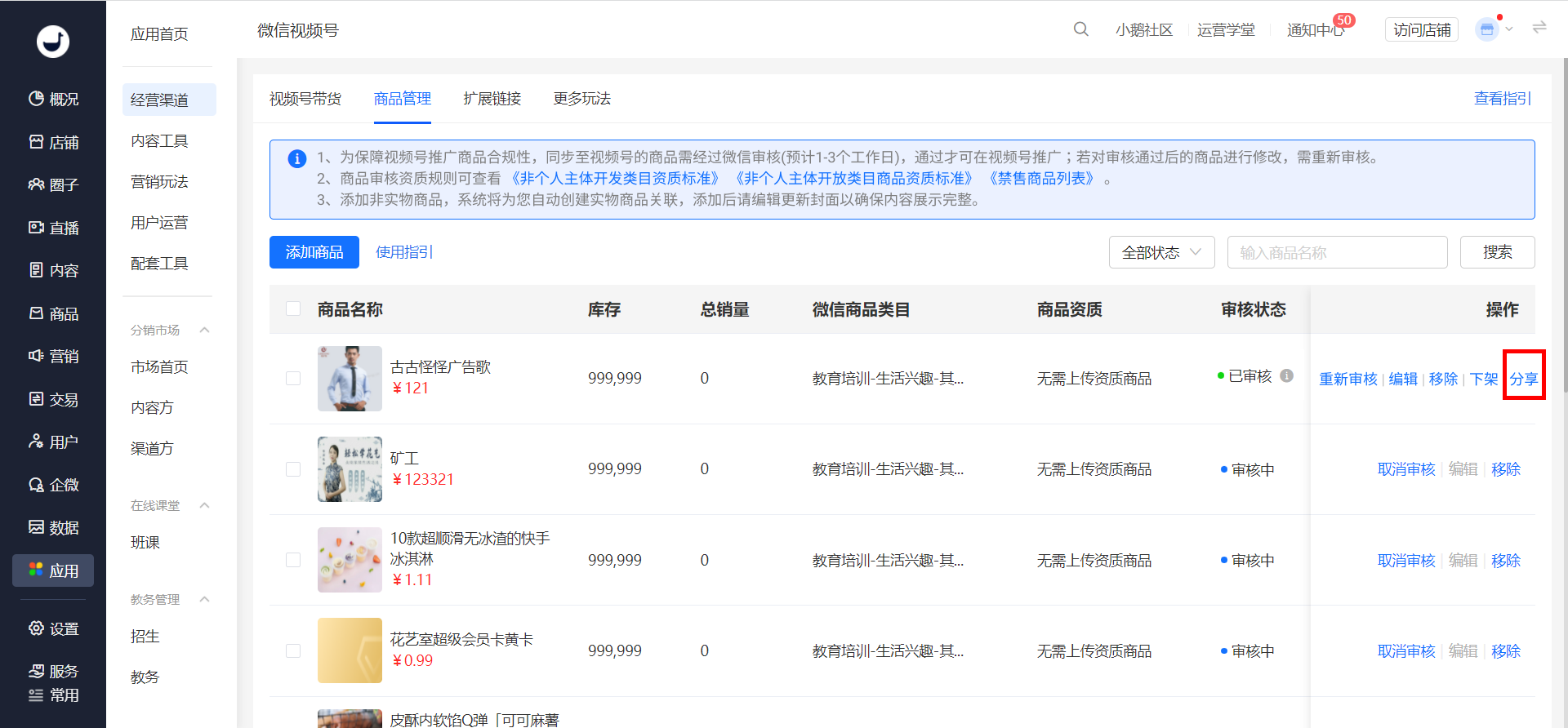The height and width of the screenshot is (728, 1568).
Task: Select 用户运营 in the app menu
Action: tap(160, 223)
